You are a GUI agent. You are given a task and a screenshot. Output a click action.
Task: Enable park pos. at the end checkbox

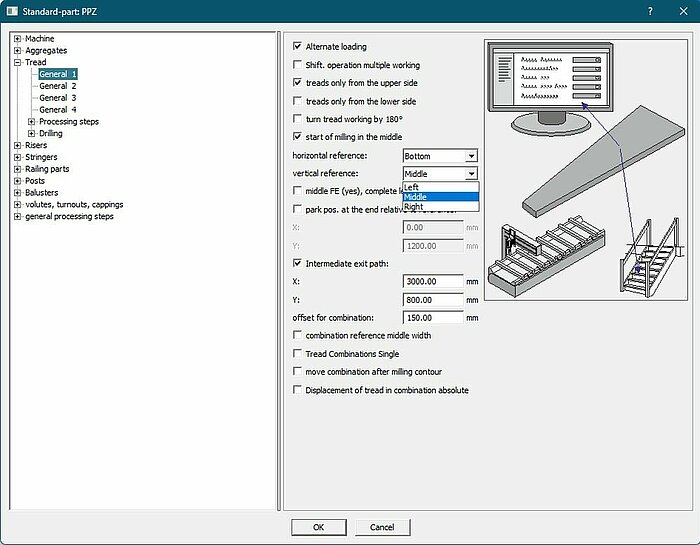[x=297, y=209]
